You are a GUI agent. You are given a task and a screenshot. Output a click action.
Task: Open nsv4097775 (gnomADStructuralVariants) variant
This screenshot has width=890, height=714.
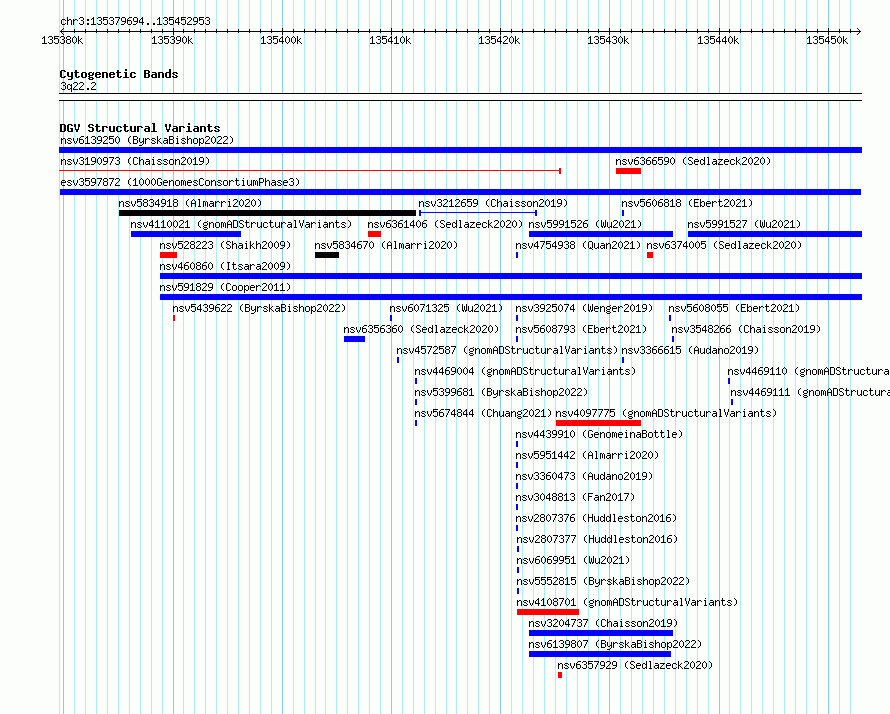[666, 413]
